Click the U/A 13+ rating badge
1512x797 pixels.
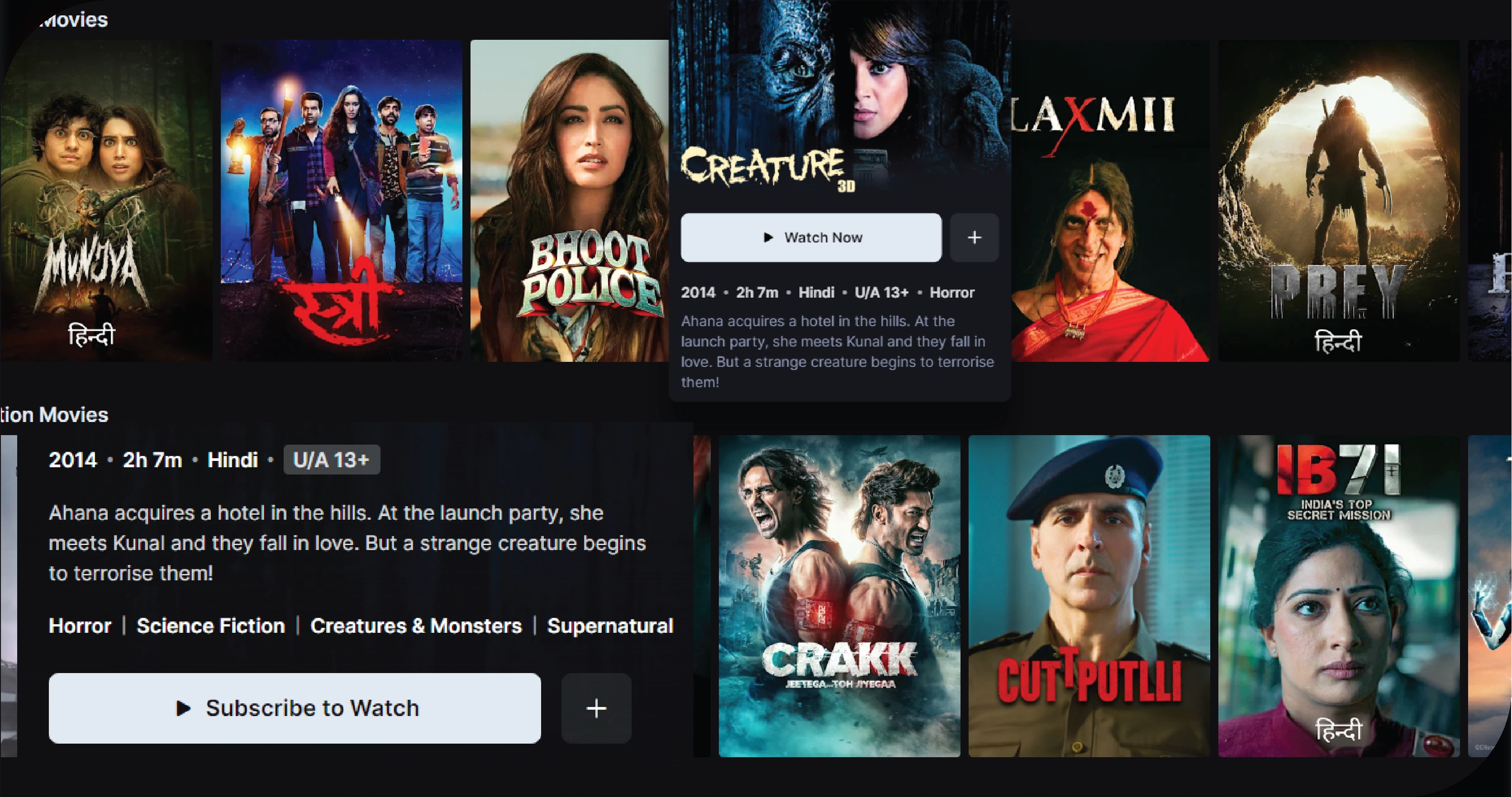[332, 460]
